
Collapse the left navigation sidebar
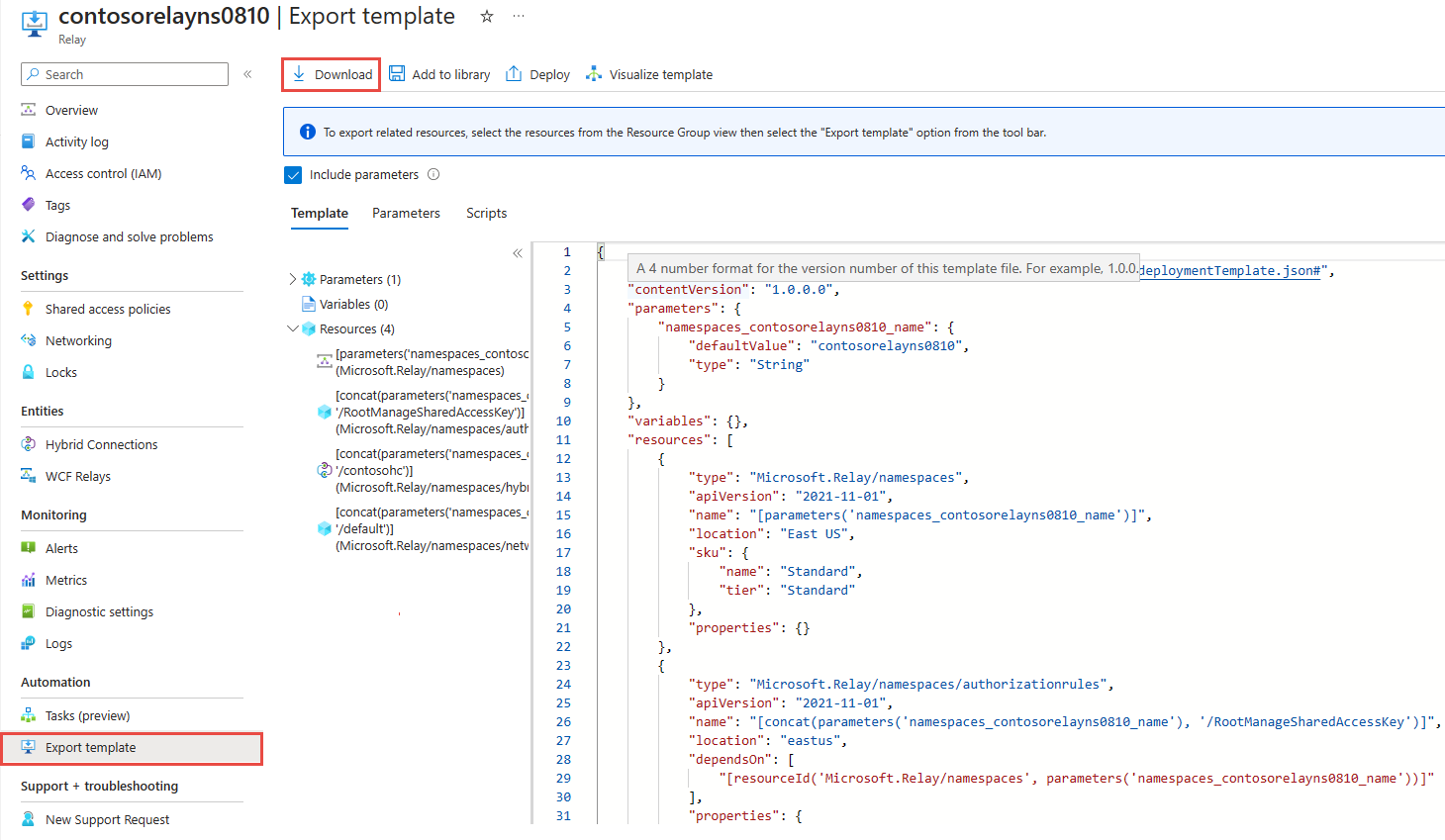pyautogui.click(x=247, y=74)
